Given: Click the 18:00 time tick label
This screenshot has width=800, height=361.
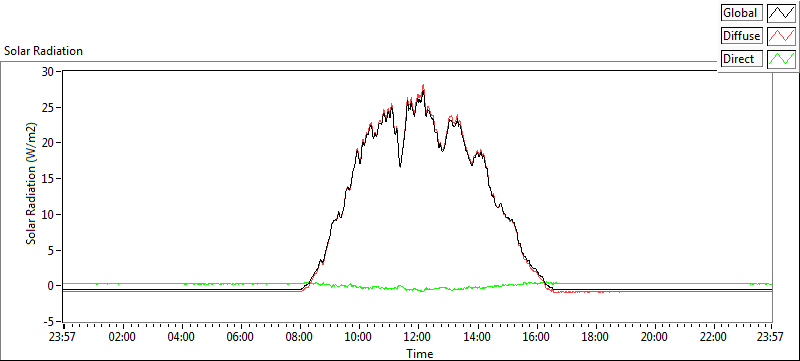Looking at the screenshot, I should [595, 337].
